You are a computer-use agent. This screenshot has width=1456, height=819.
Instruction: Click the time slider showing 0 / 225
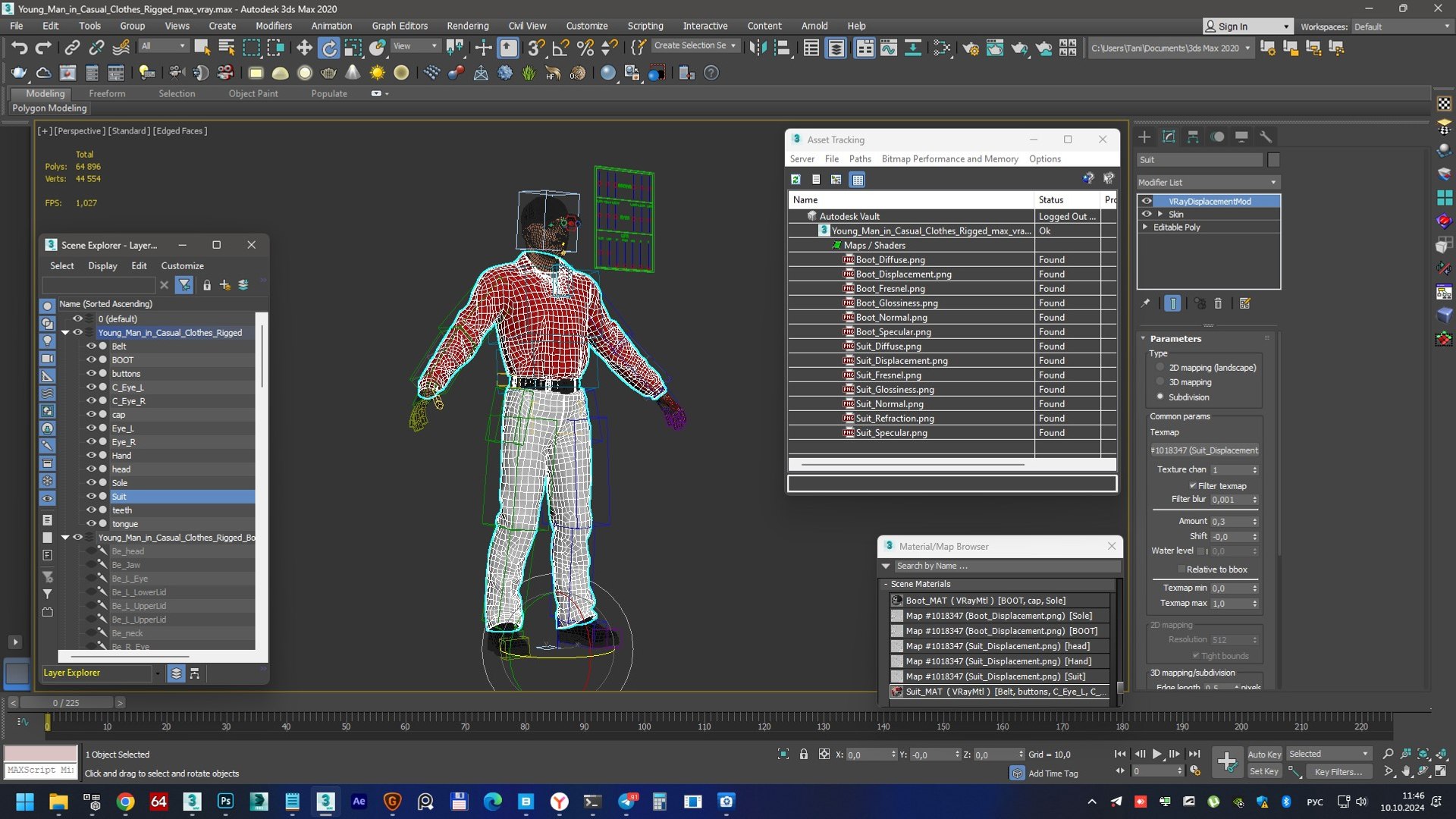point(66,703)
